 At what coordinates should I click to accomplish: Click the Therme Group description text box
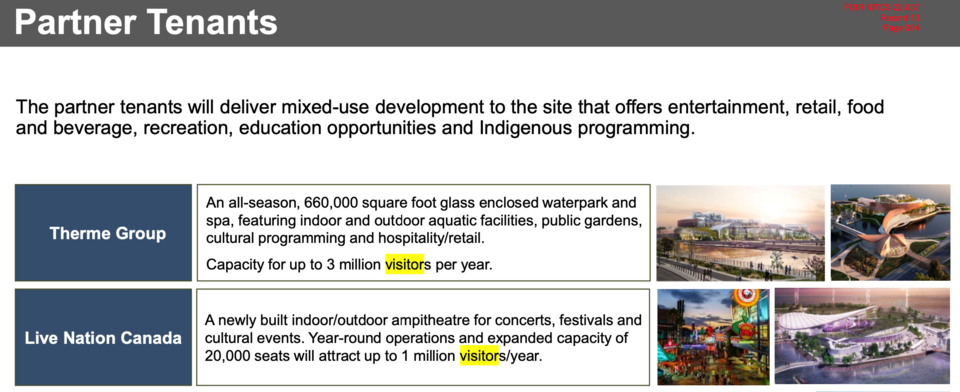click(x=423, y=233)
